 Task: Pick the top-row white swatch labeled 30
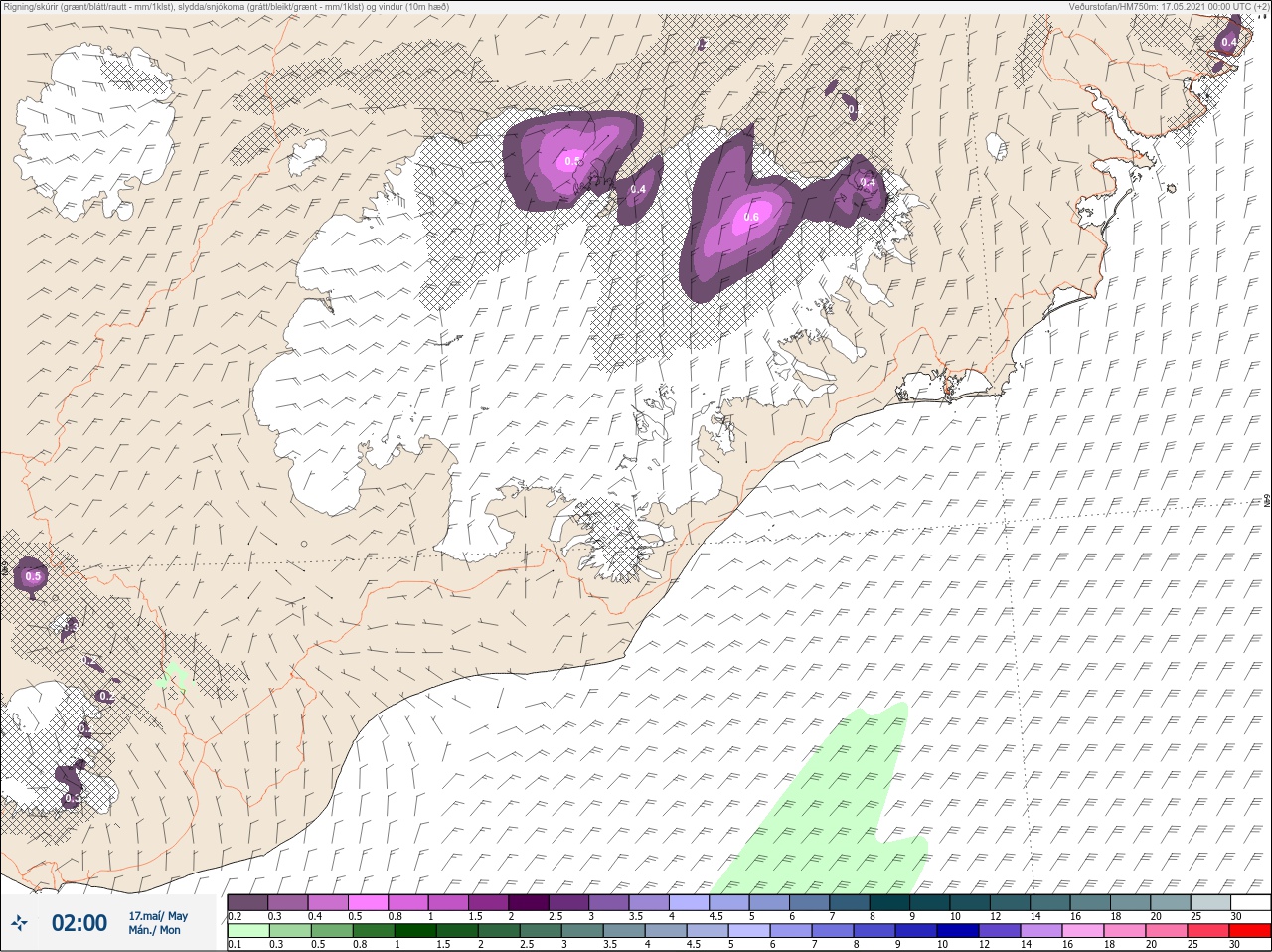click(x=1251, y=902)
